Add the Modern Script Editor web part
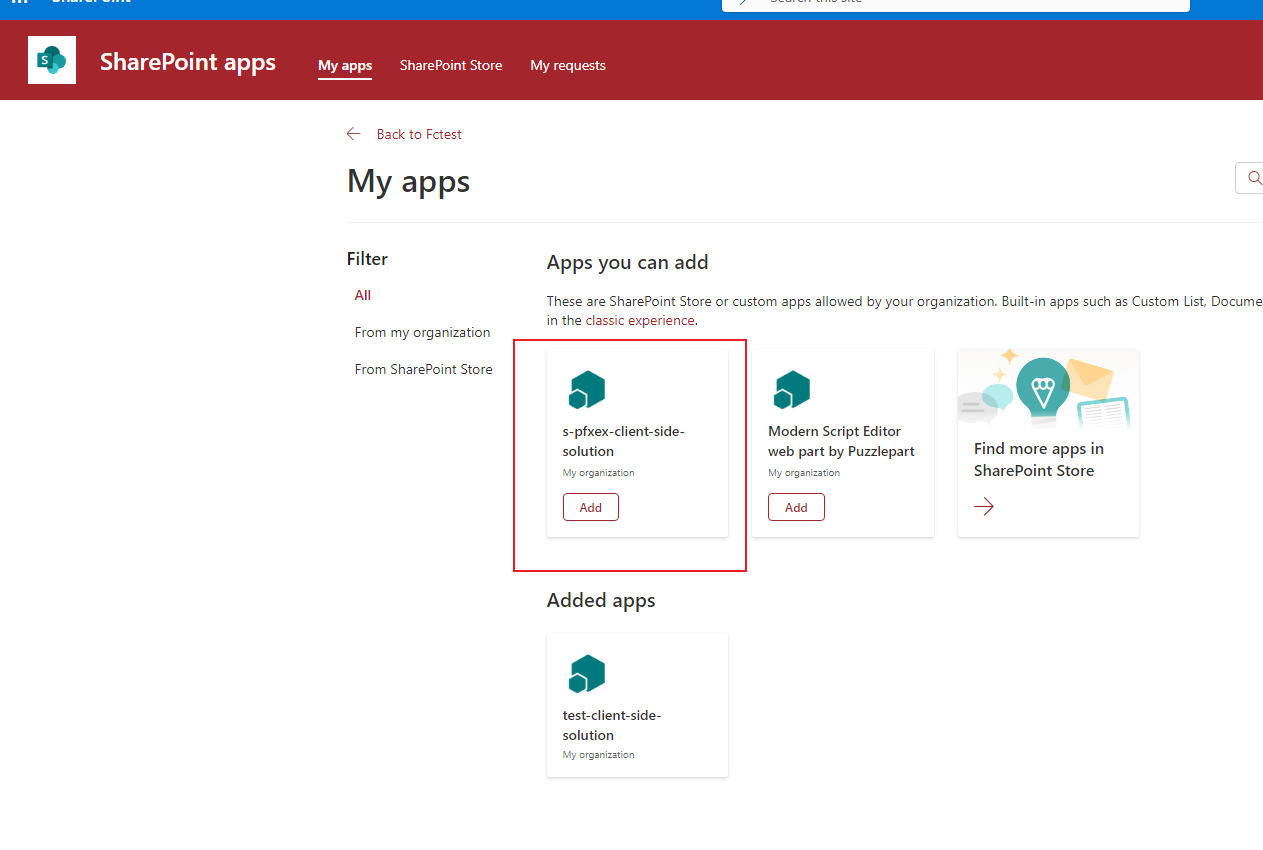Screen dimensions: 1263x850 click(796, 507)
